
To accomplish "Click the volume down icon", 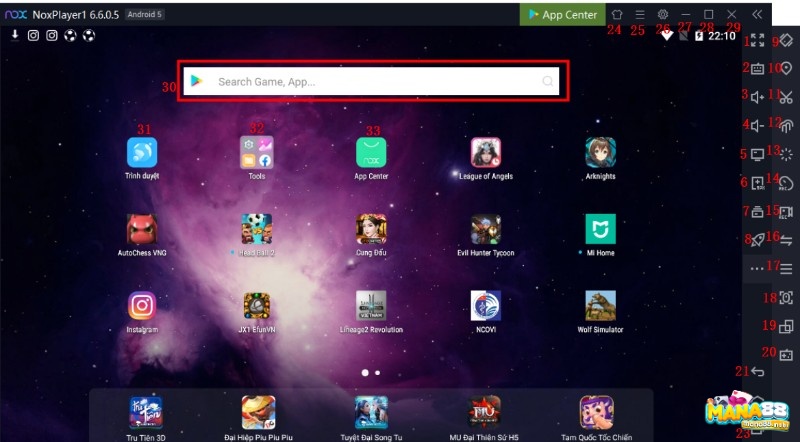I will click(x=758, y=126).
